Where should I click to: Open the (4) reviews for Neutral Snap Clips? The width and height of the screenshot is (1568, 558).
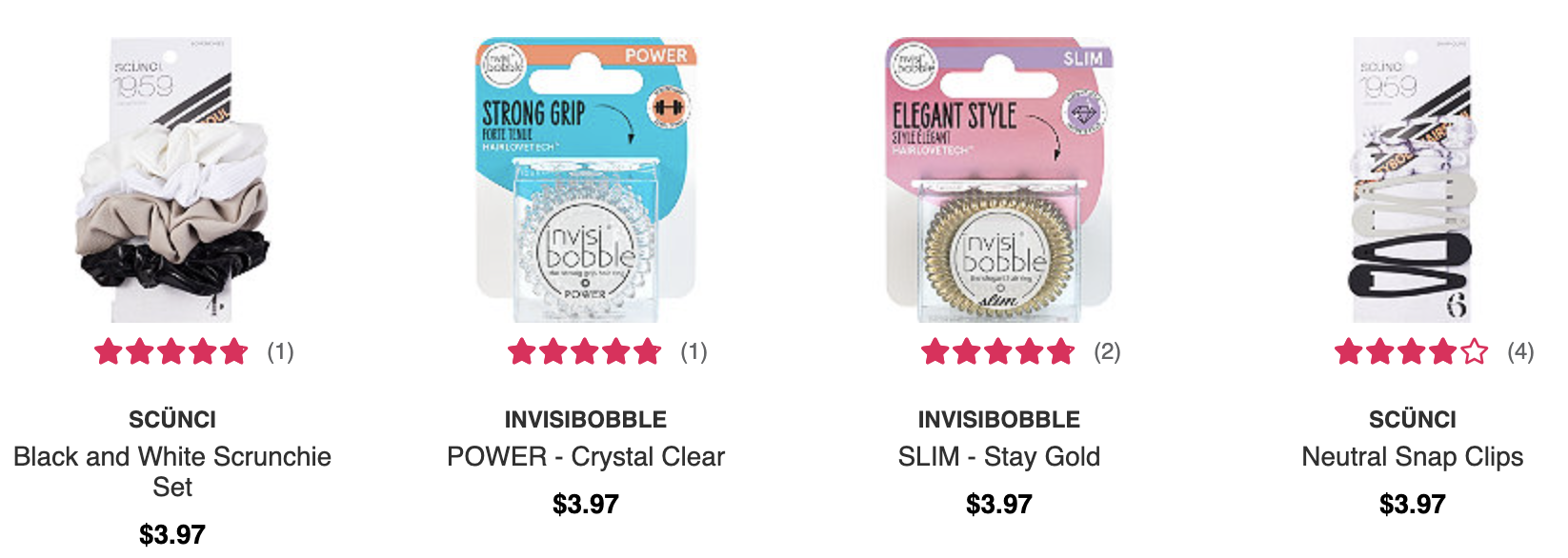click(x=1520, y=352)
